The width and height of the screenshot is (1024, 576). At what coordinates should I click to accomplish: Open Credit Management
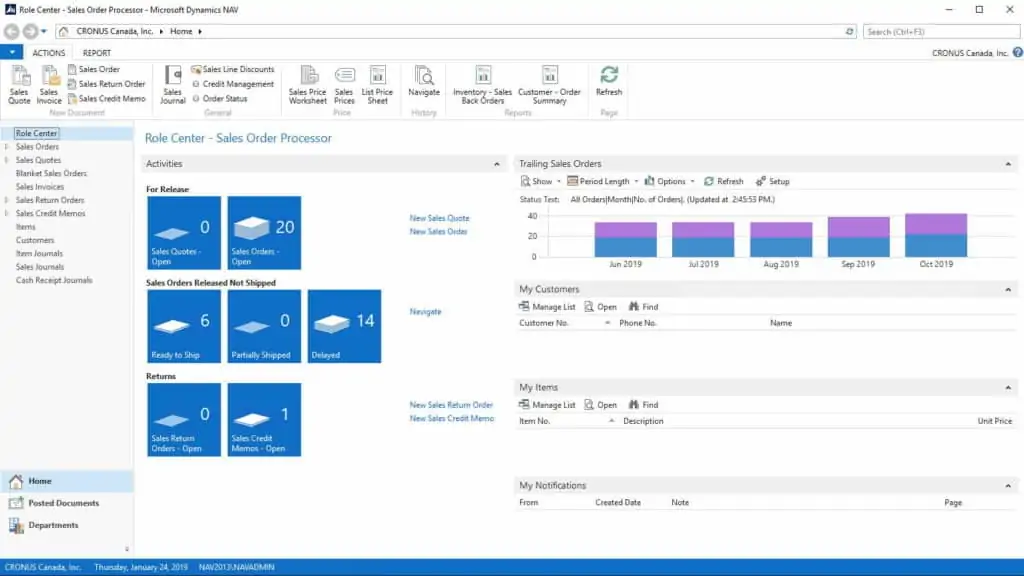tap(232, 84)
